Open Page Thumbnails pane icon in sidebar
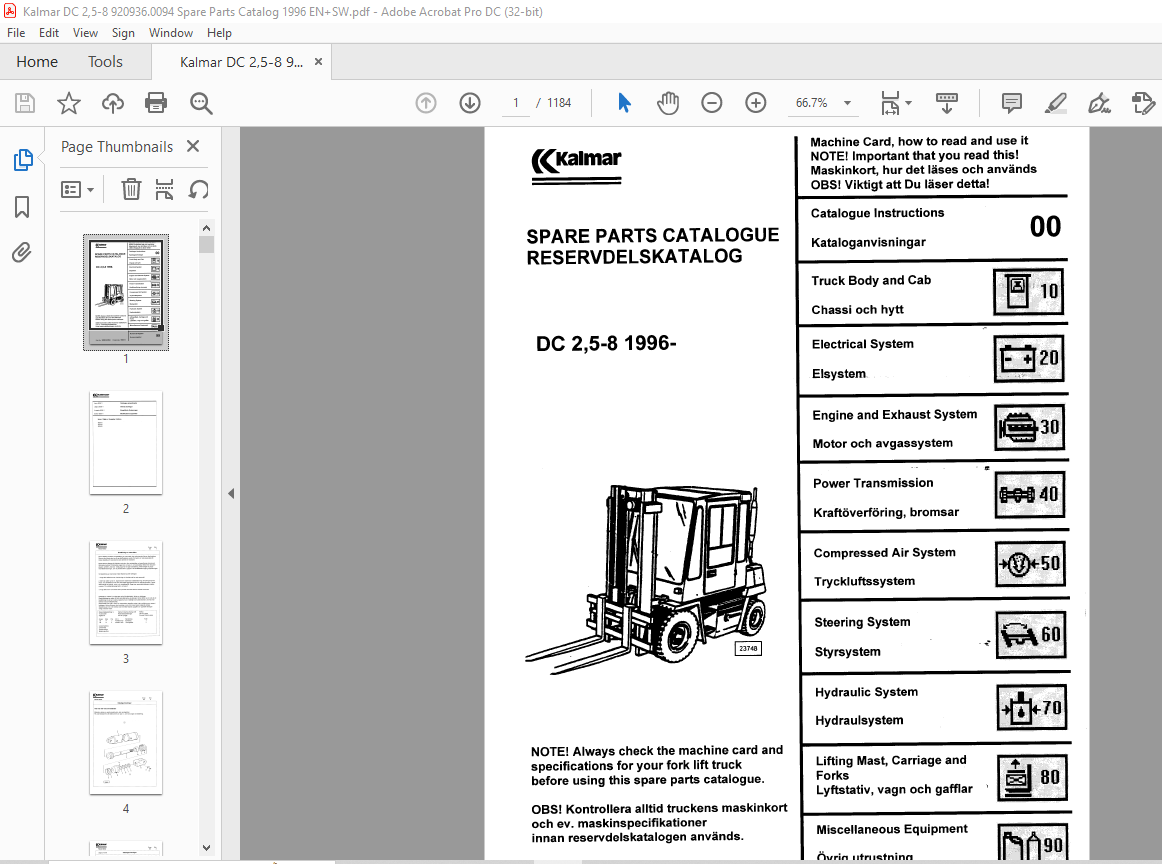 coord(23,159)
